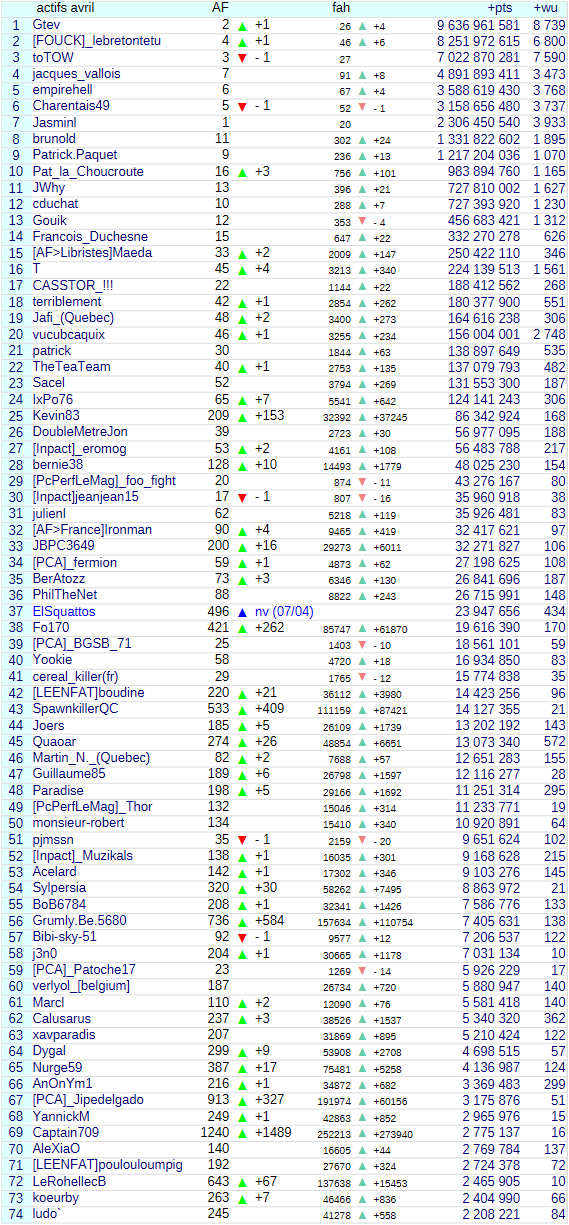
Task: Select member Calusarus
Action: (61, 1018)
